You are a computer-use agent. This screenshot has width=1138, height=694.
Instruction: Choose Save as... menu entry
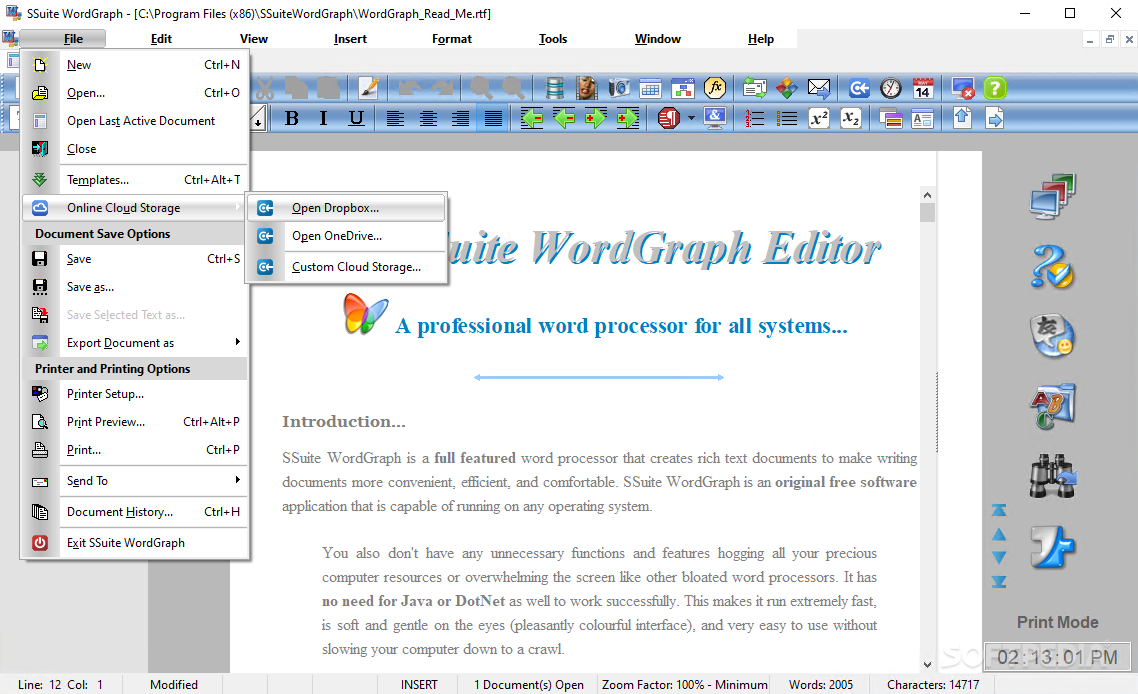click(135, 287)
